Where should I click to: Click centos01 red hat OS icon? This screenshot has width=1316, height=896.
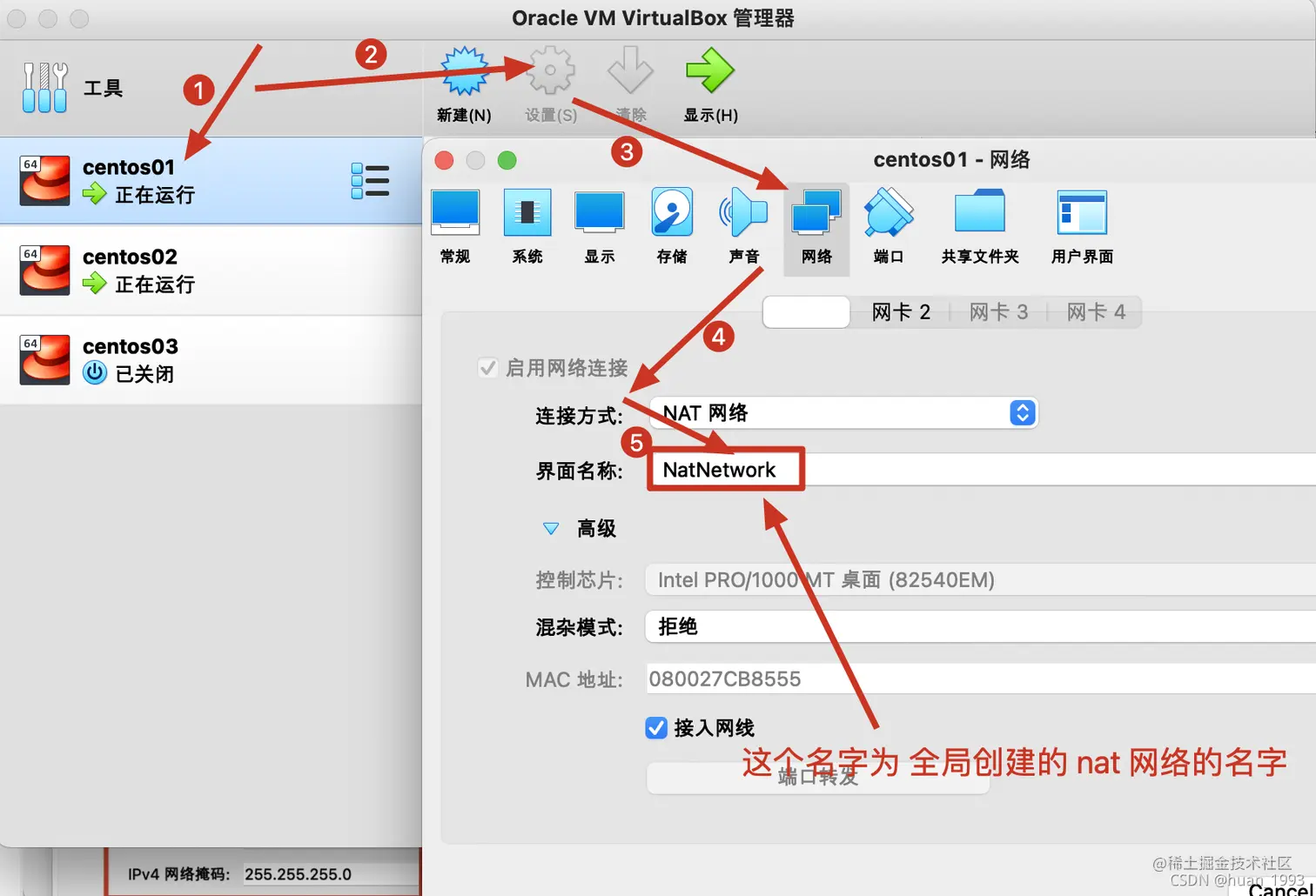tap(44, 181)
